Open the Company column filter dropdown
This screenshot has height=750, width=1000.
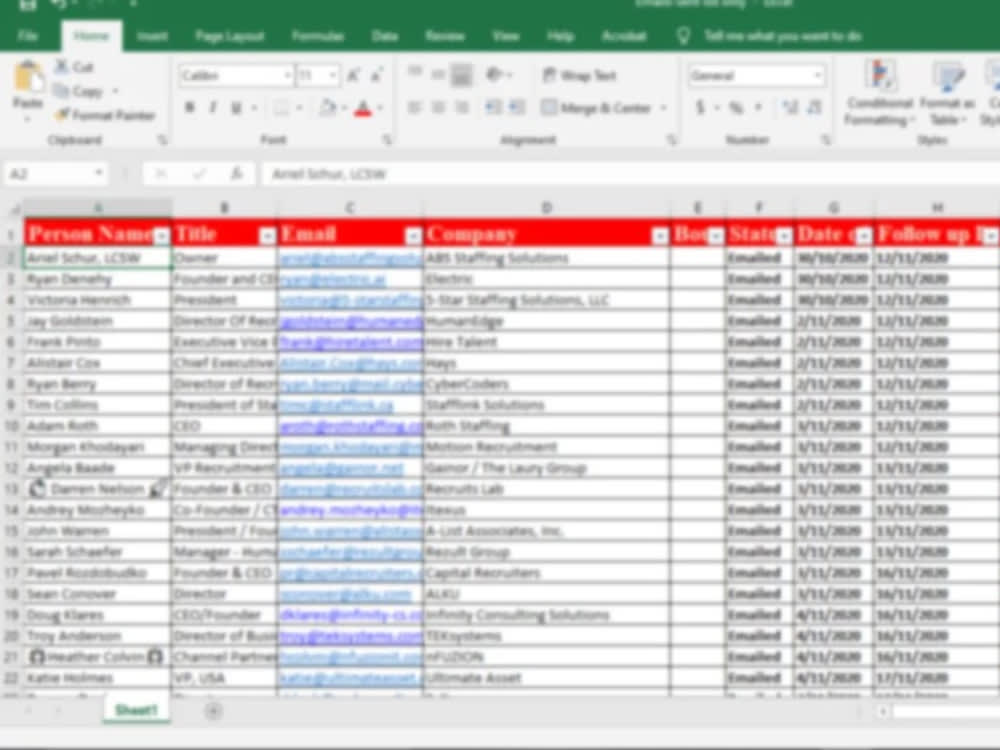click(x=660, y=237)
